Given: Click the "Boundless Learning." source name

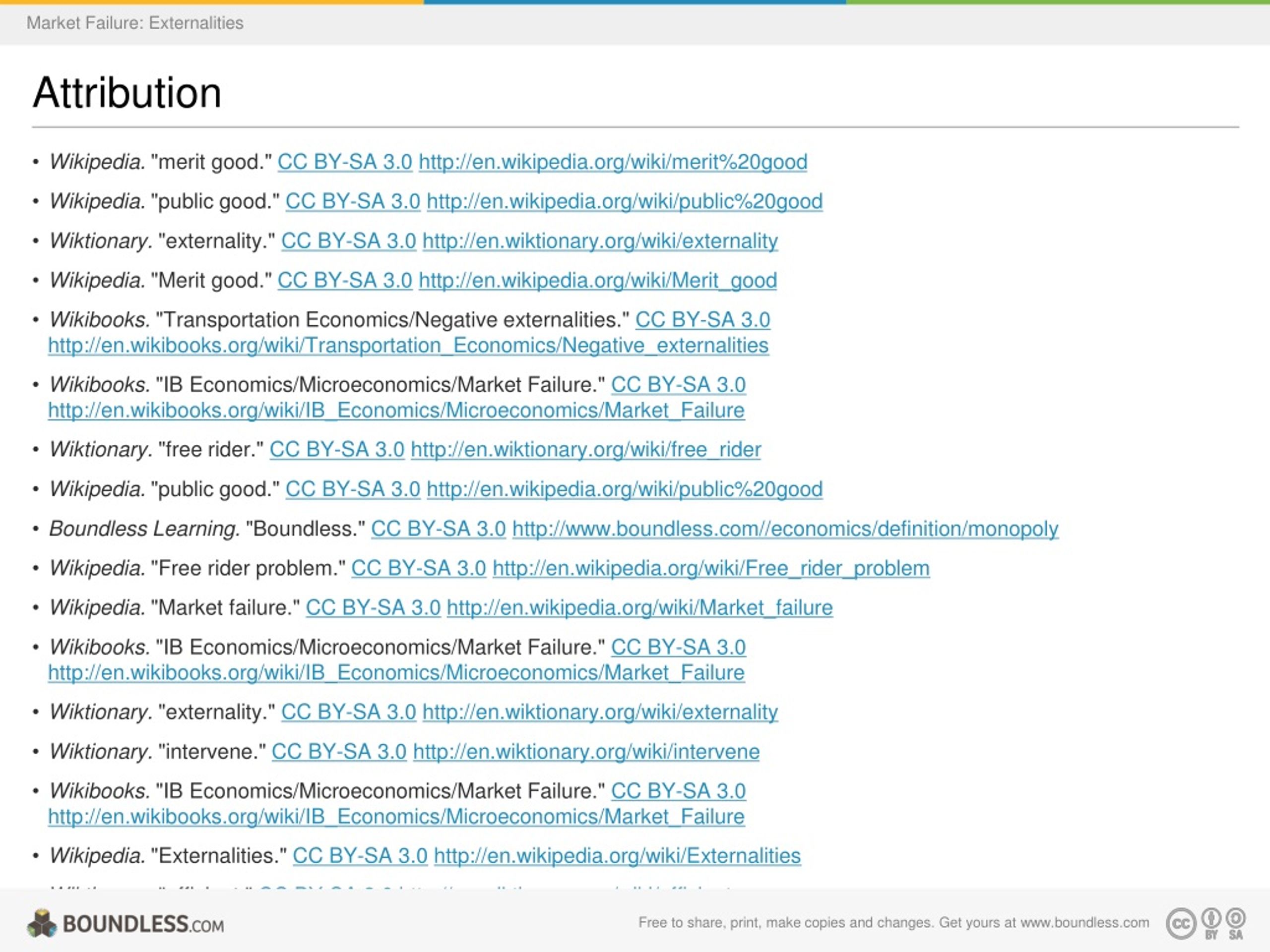Looking at the screenshot, I should point(145,529).
